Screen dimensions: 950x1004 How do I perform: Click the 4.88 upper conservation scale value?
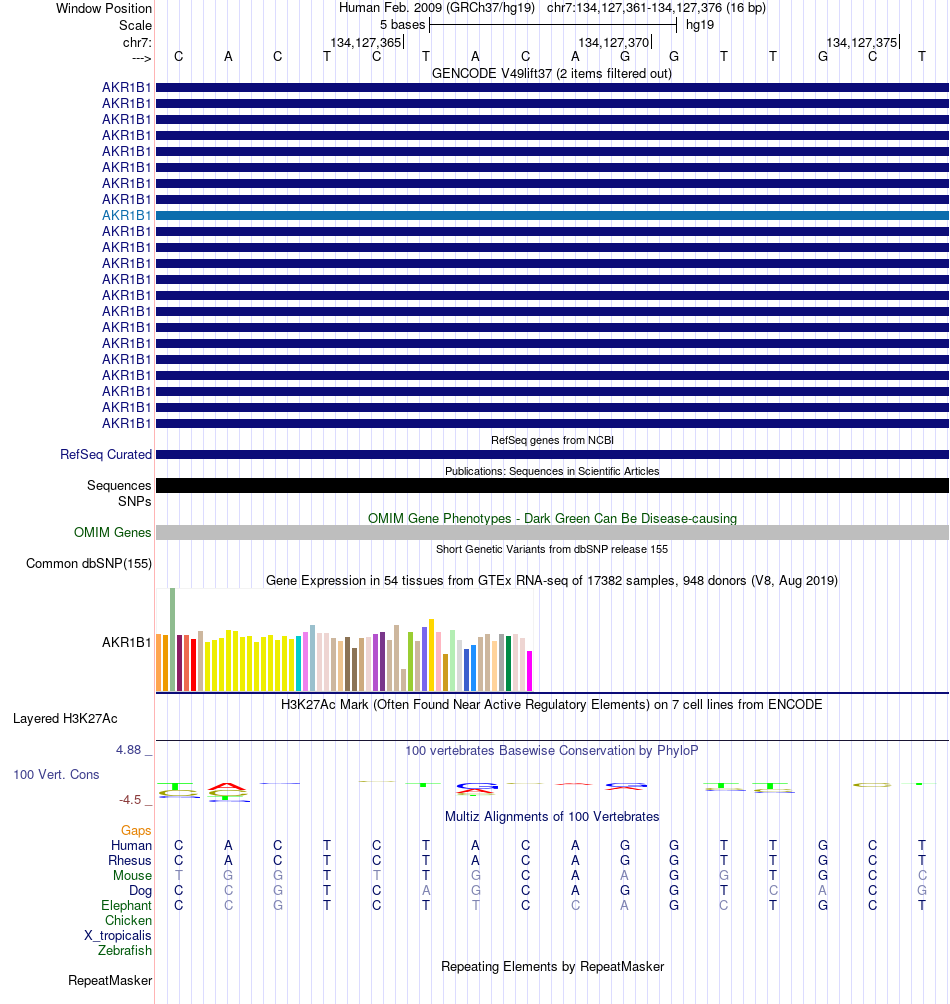coord(129,750)
